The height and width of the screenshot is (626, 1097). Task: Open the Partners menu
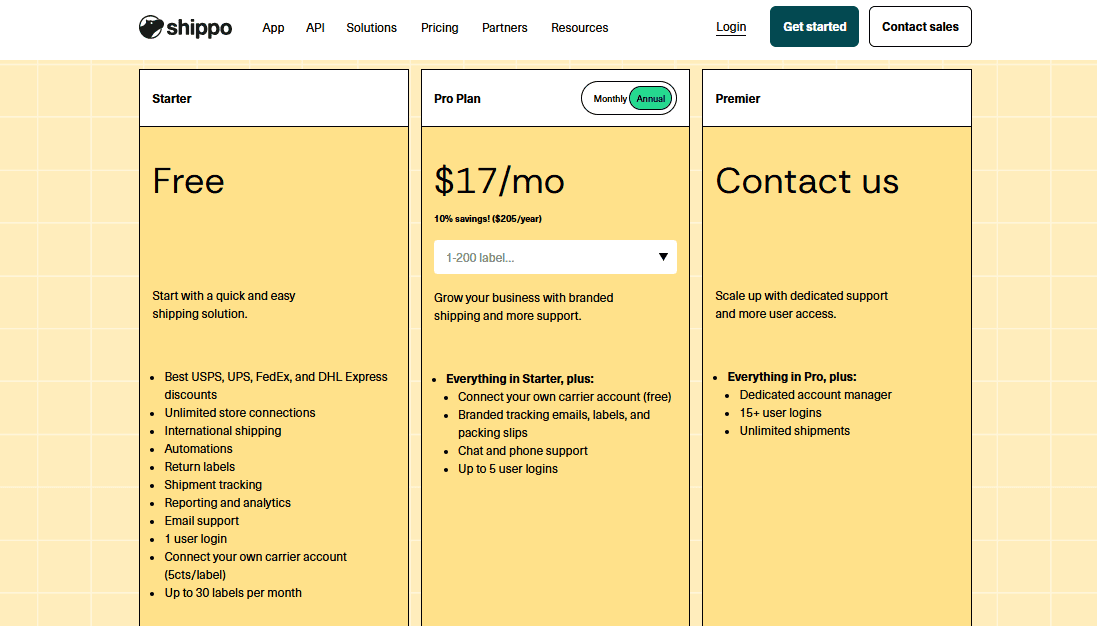click(504, 28)
